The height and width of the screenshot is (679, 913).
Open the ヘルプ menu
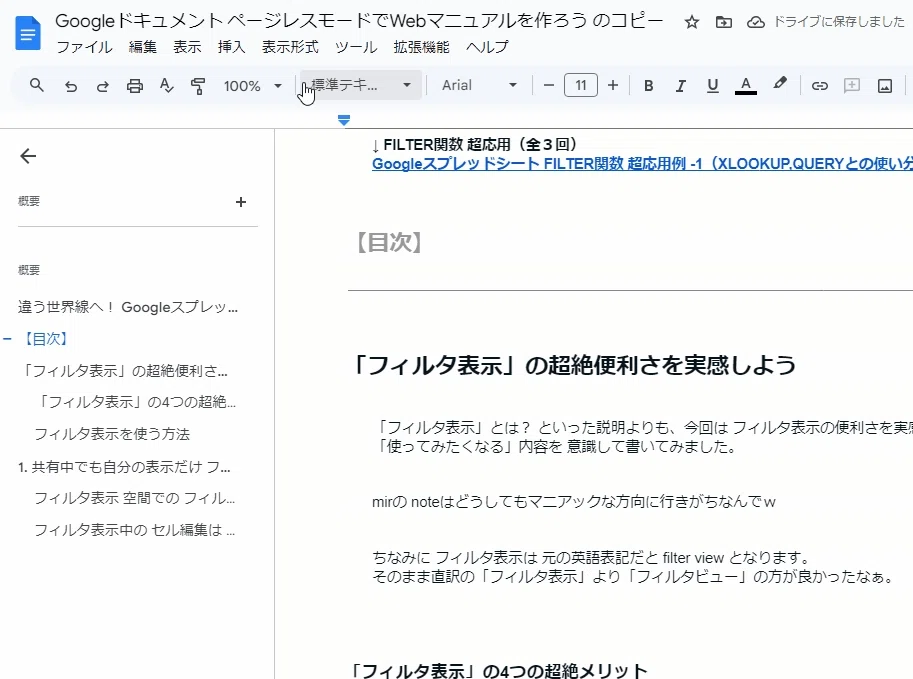(x=487, y=47)
